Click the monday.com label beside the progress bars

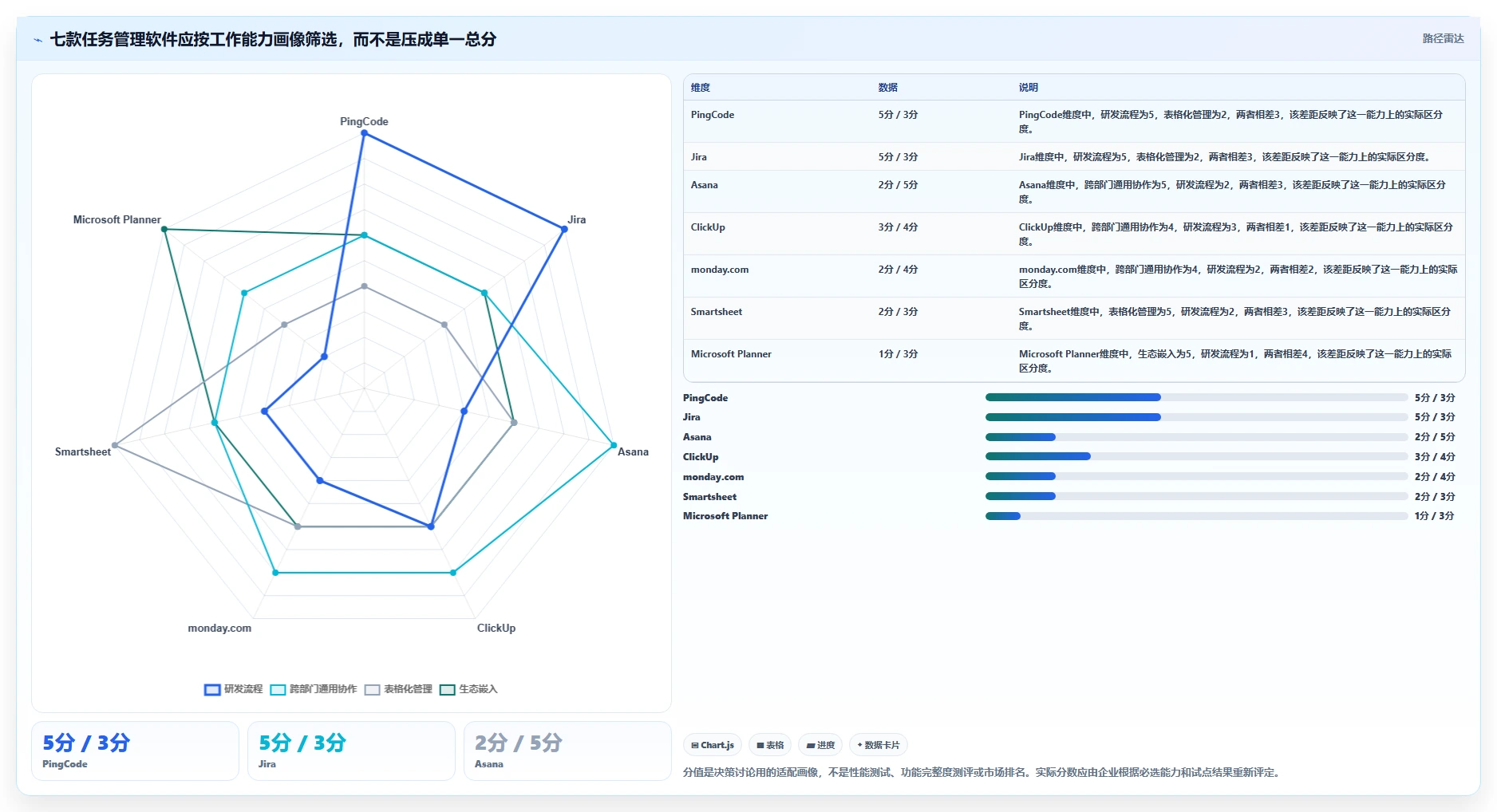click(x=713, y=477)
